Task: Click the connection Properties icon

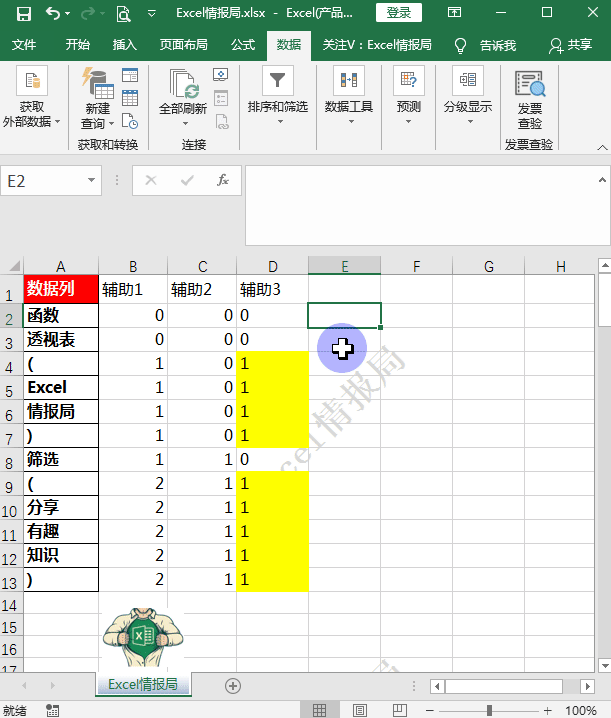Action: coord(221,98)
